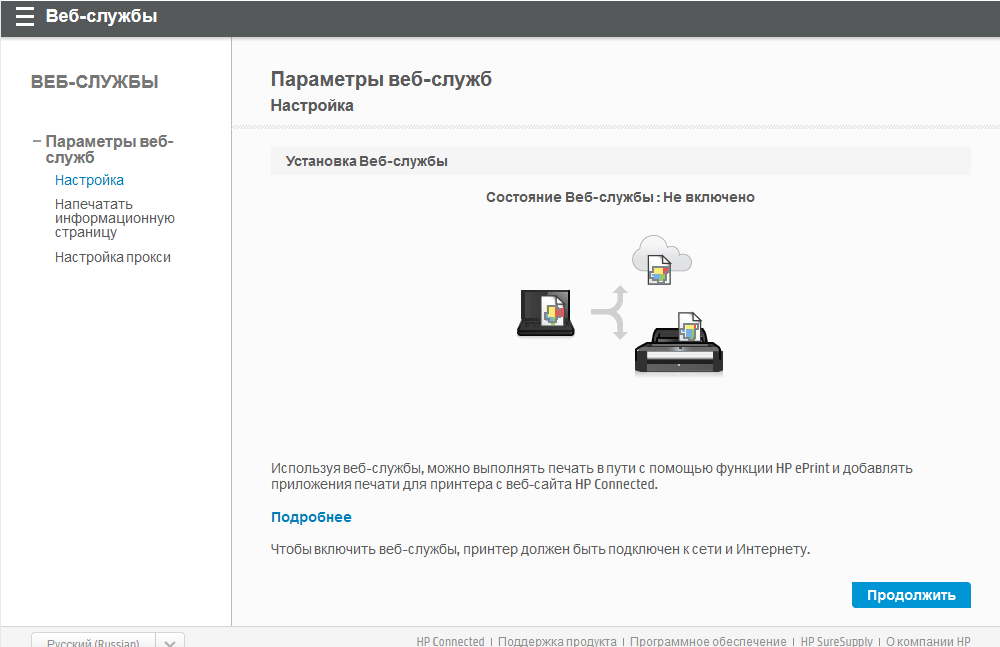1000x647 pixels.
Task: Open Напечатать информационную страницу
Action: pyautogui.click(x=115, y=218)
